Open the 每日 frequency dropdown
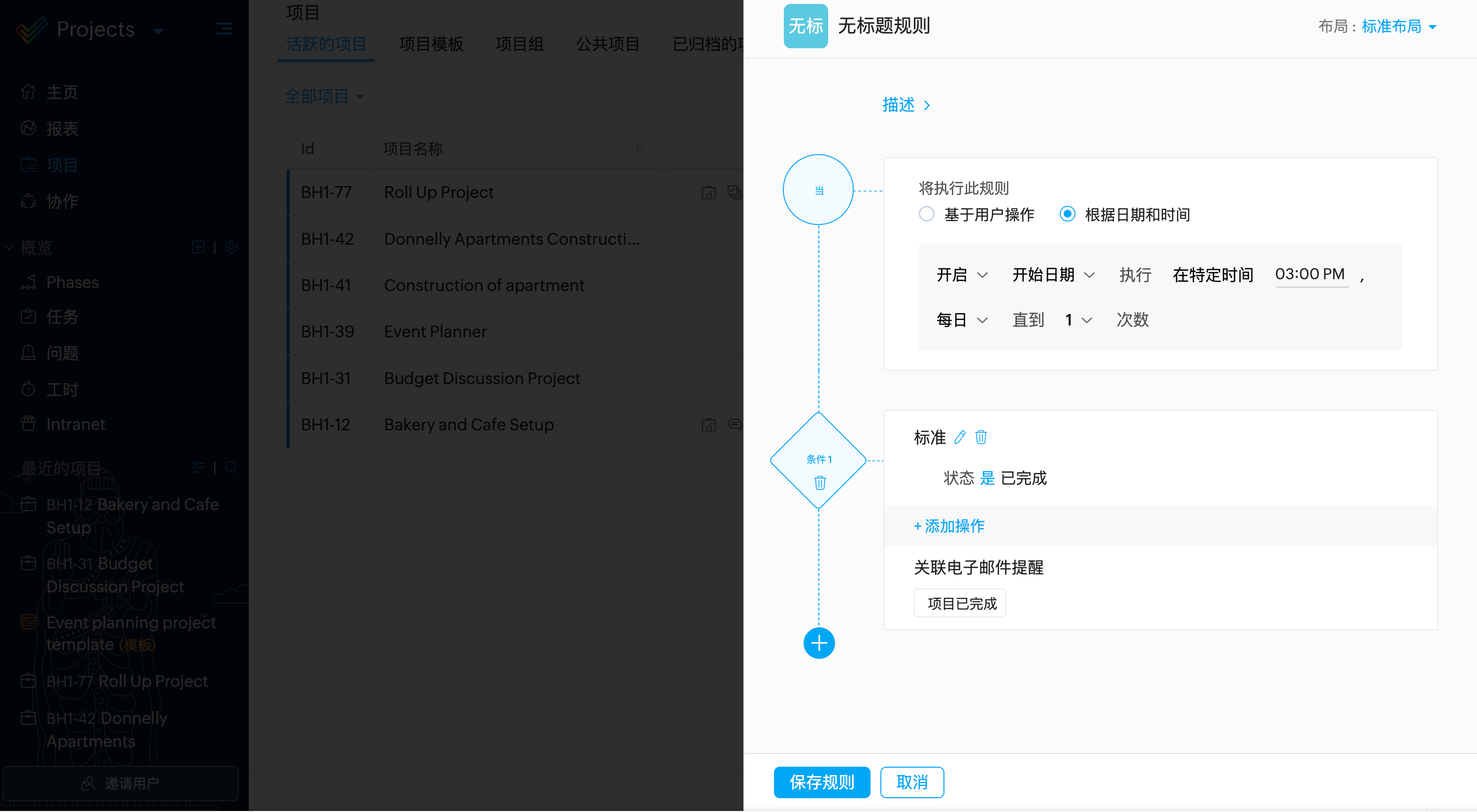This screenshot has height=812, width=1477. point(962,320)
